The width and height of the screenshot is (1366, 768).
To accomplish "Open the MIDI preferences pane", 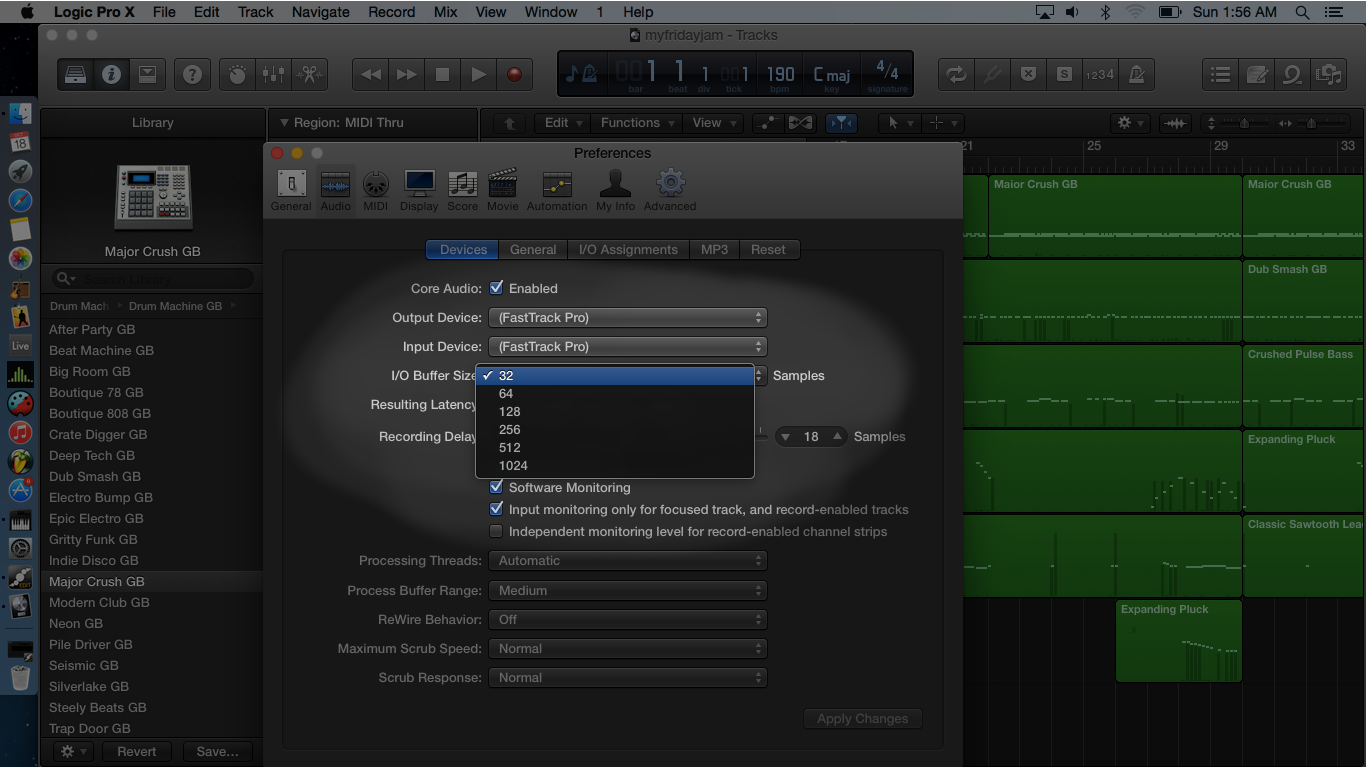I will [375, 189].
